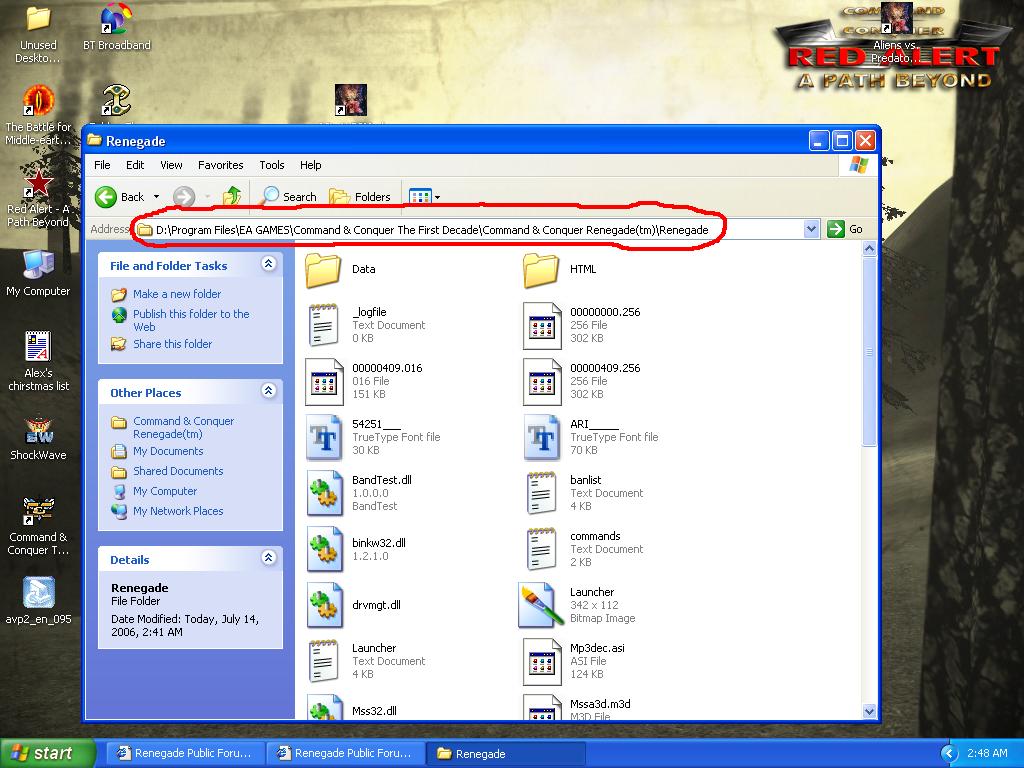
Task: Click the Make a new folder link
Action: [x=177, y=294]
